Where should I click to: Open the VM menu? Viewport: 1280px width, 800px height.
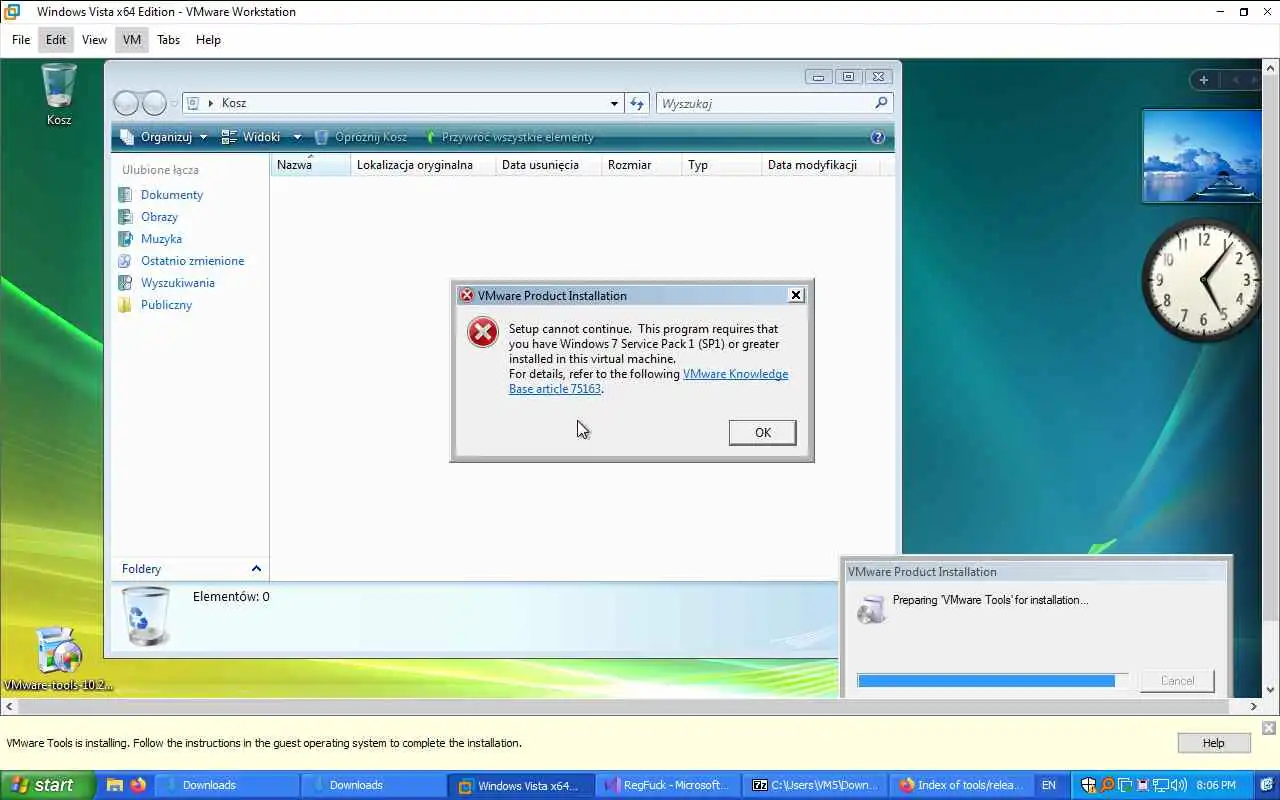[132, 40]
